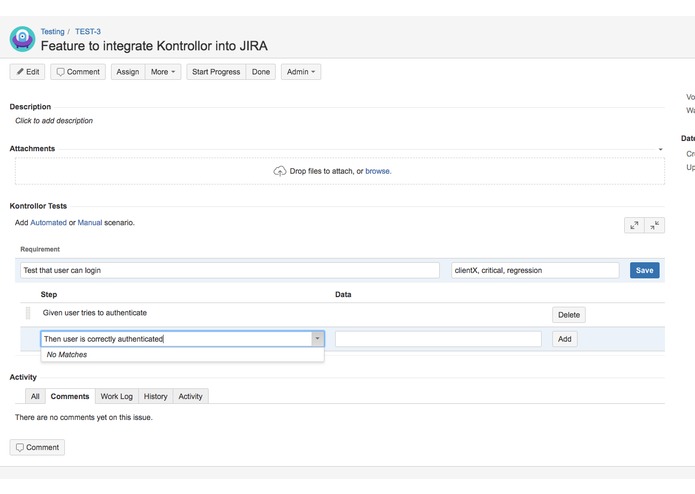695x494 pixels.
Task: Click the expand all scenarios icon
Action: click(x=634, y=226)
